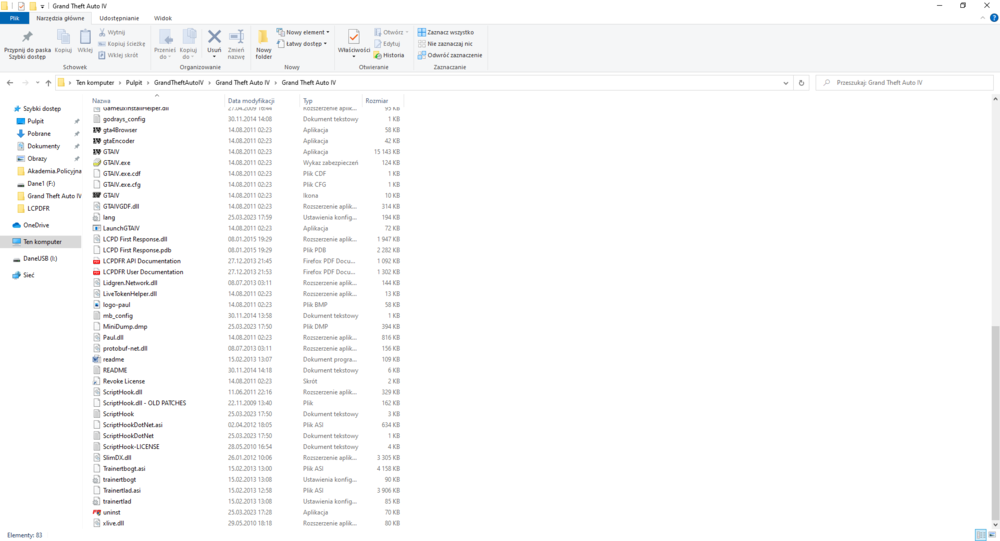Open help with the blue question mark
The image size is (1000, 541).
click(x=994, y=18)
